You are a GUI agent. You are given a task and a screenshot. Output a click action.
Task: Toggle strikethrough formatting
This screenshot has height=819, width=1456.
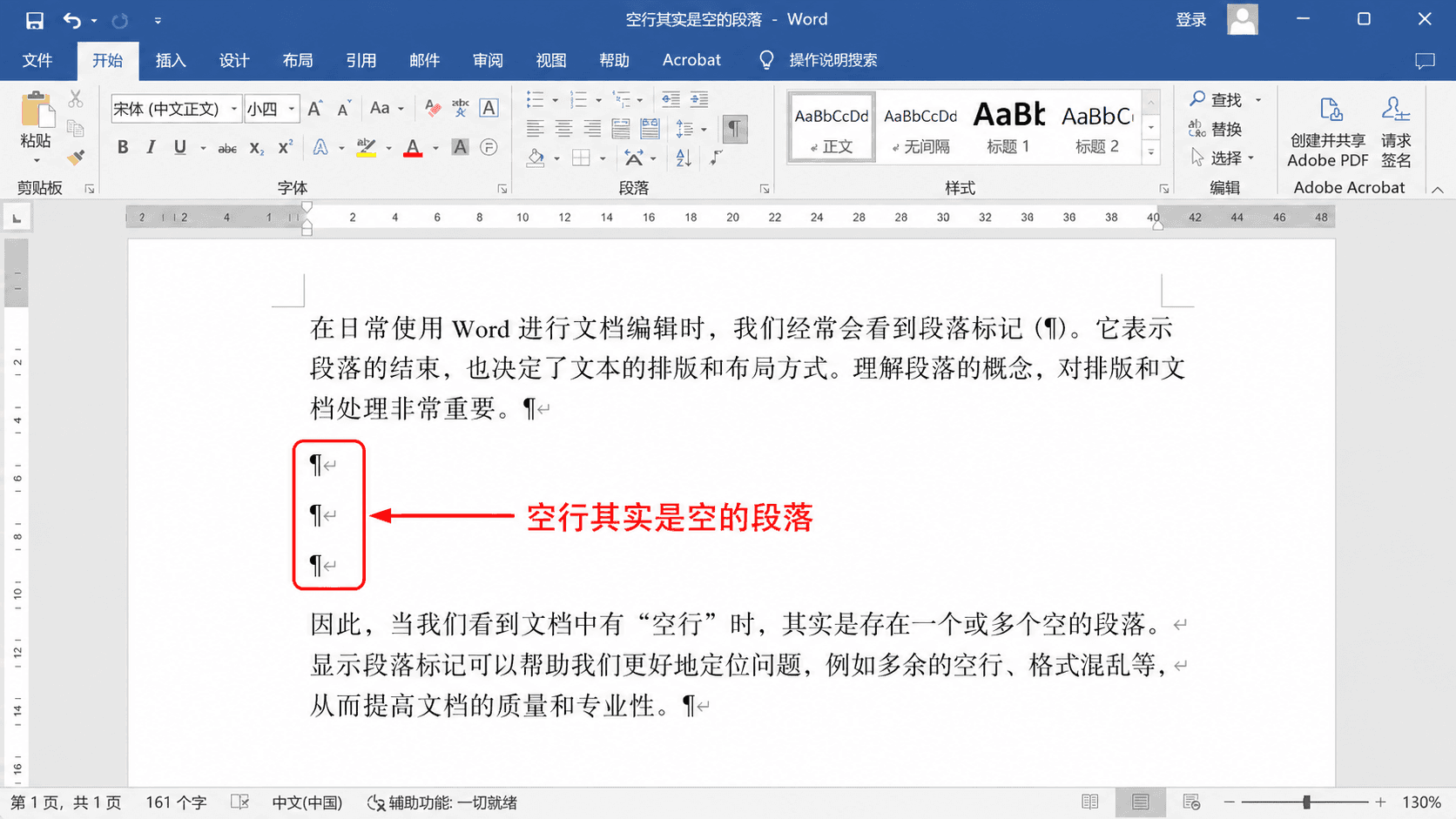[227, 148]
